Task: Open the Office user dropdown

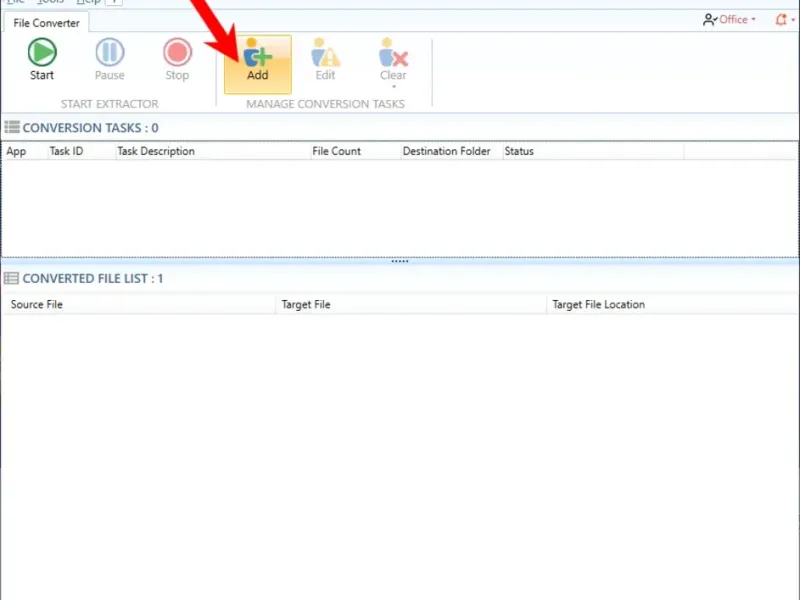Action: pyautogui.click(x=737, y=19)
